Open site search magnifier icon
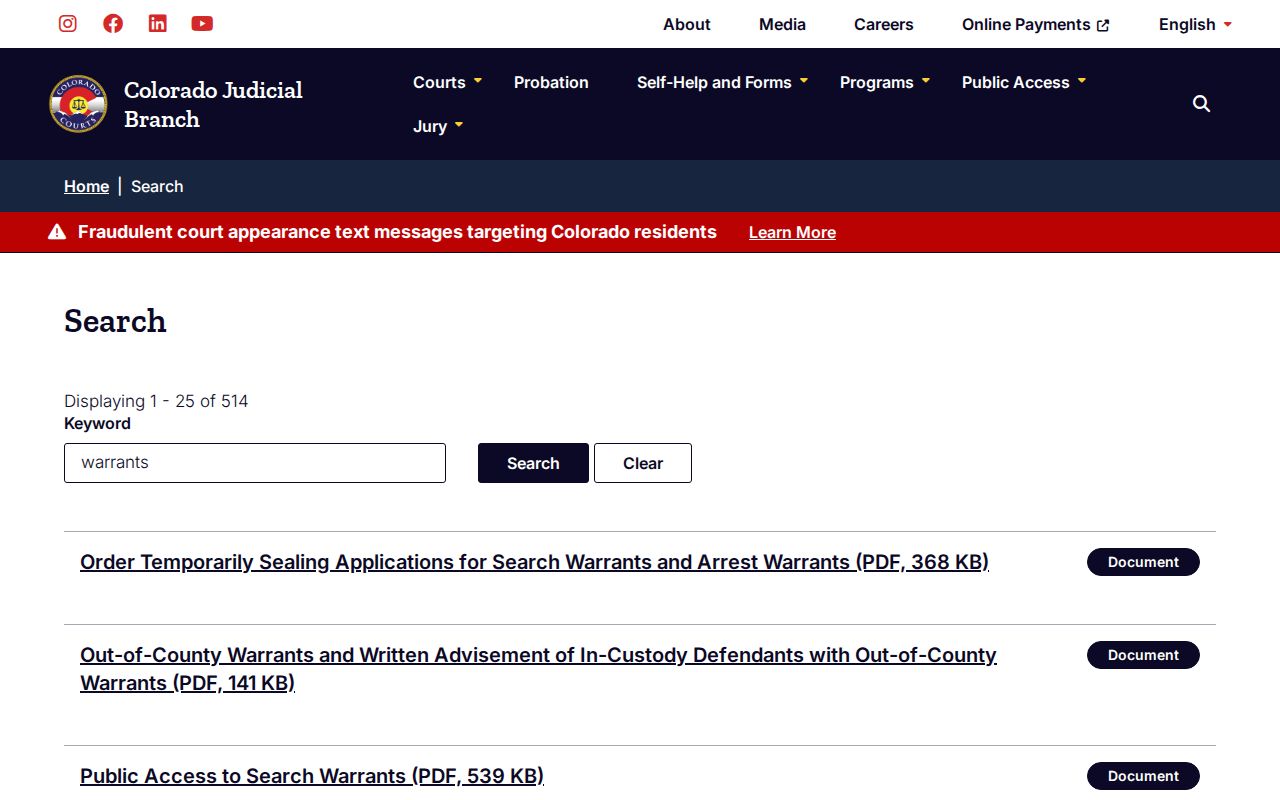The height and width of the screenshot is (800, 1280). 1202,104
